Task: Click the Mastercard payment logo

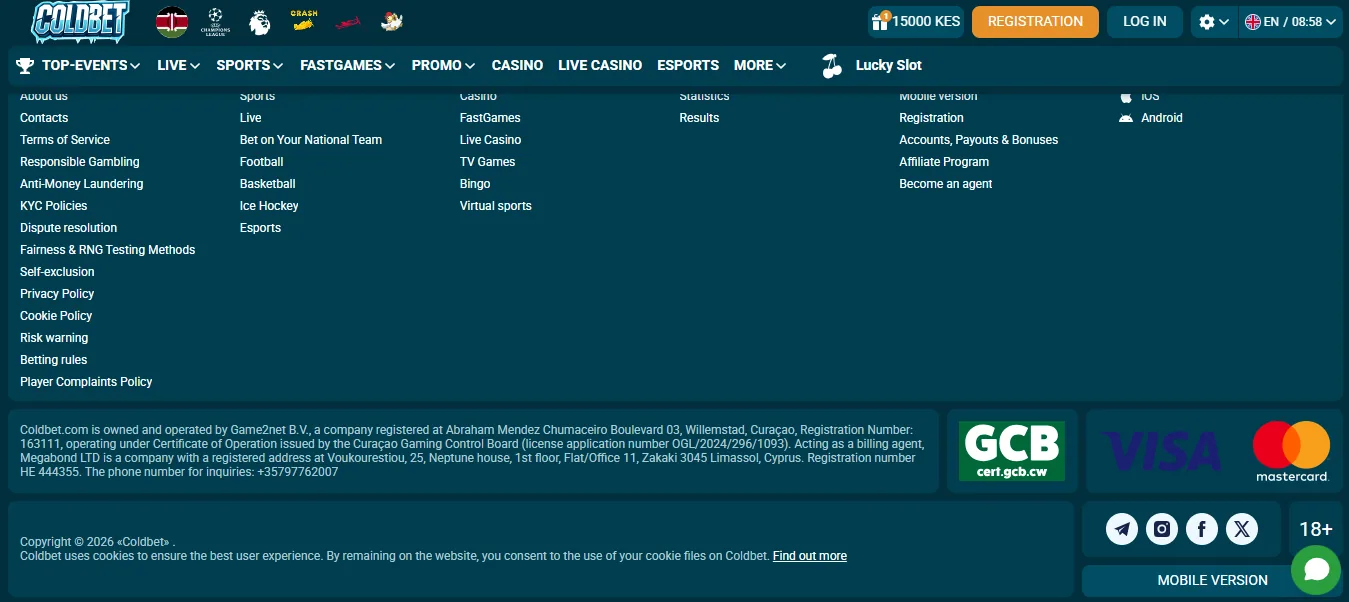Action: click(1292, 451)
